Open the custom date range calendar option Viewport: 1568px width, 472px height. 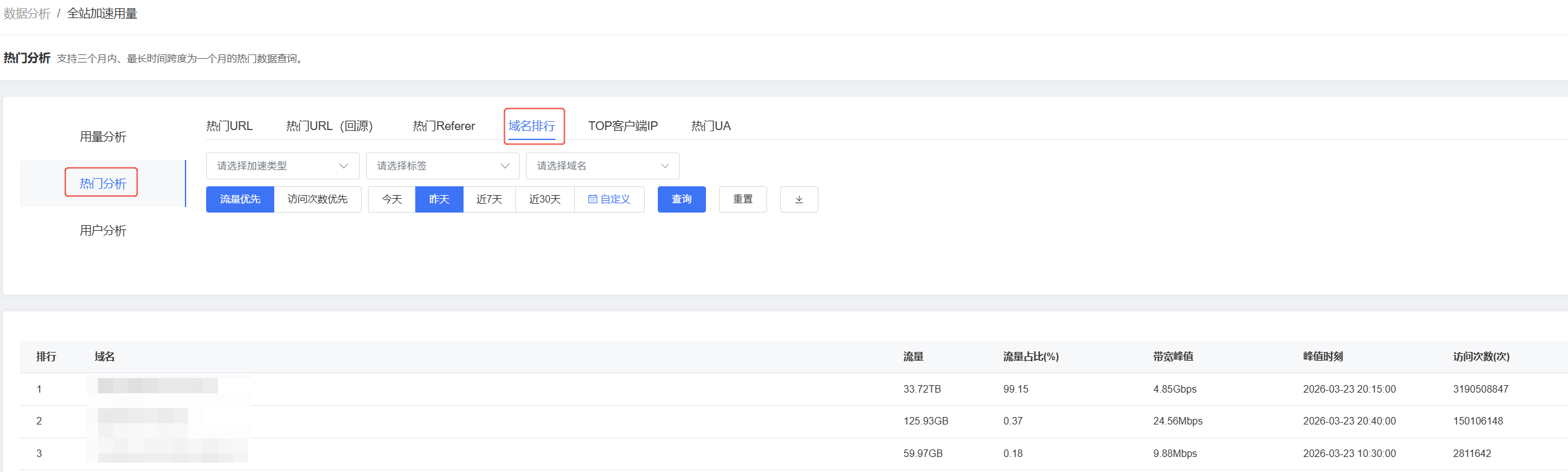[609, 199]
